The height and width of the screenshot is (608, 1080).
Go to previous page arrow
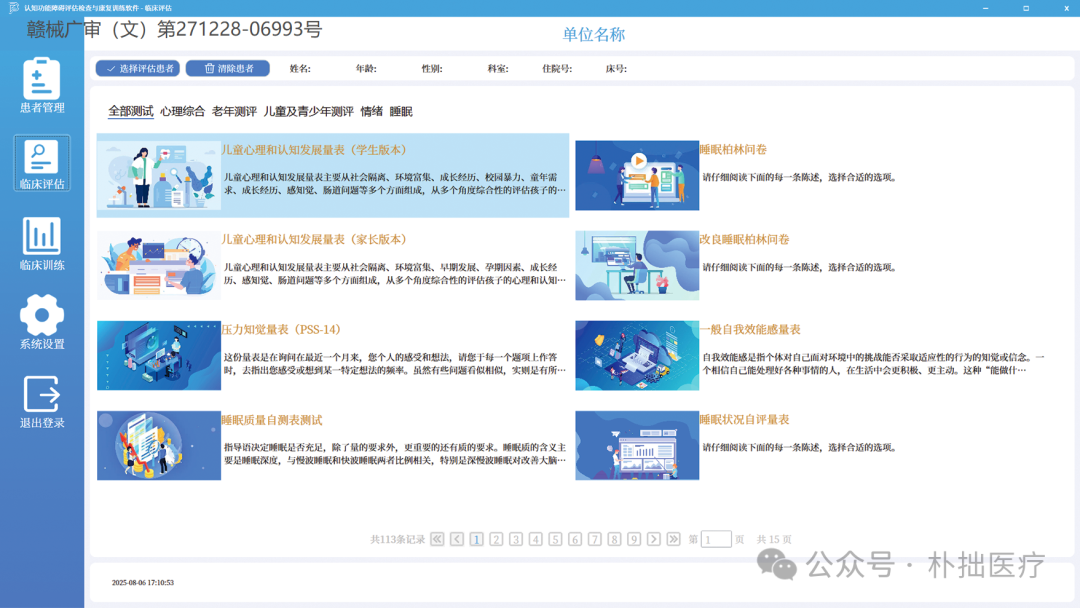click(x=457, y=539)
